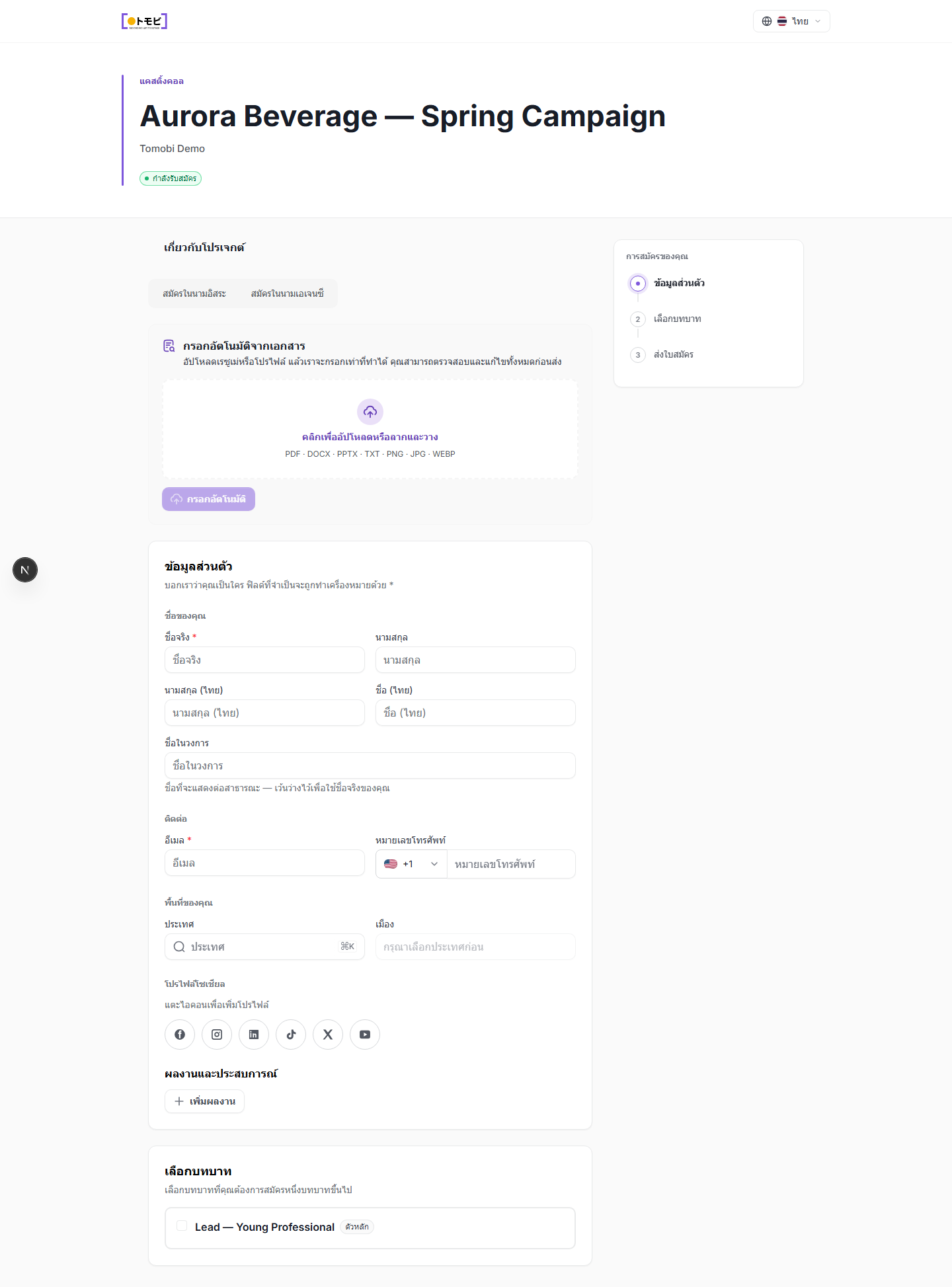Click the กรอกอัตโนมัติ button
Image resolution: width=952 pixels, height=1287 pixels.
click(x=208, y=499)
